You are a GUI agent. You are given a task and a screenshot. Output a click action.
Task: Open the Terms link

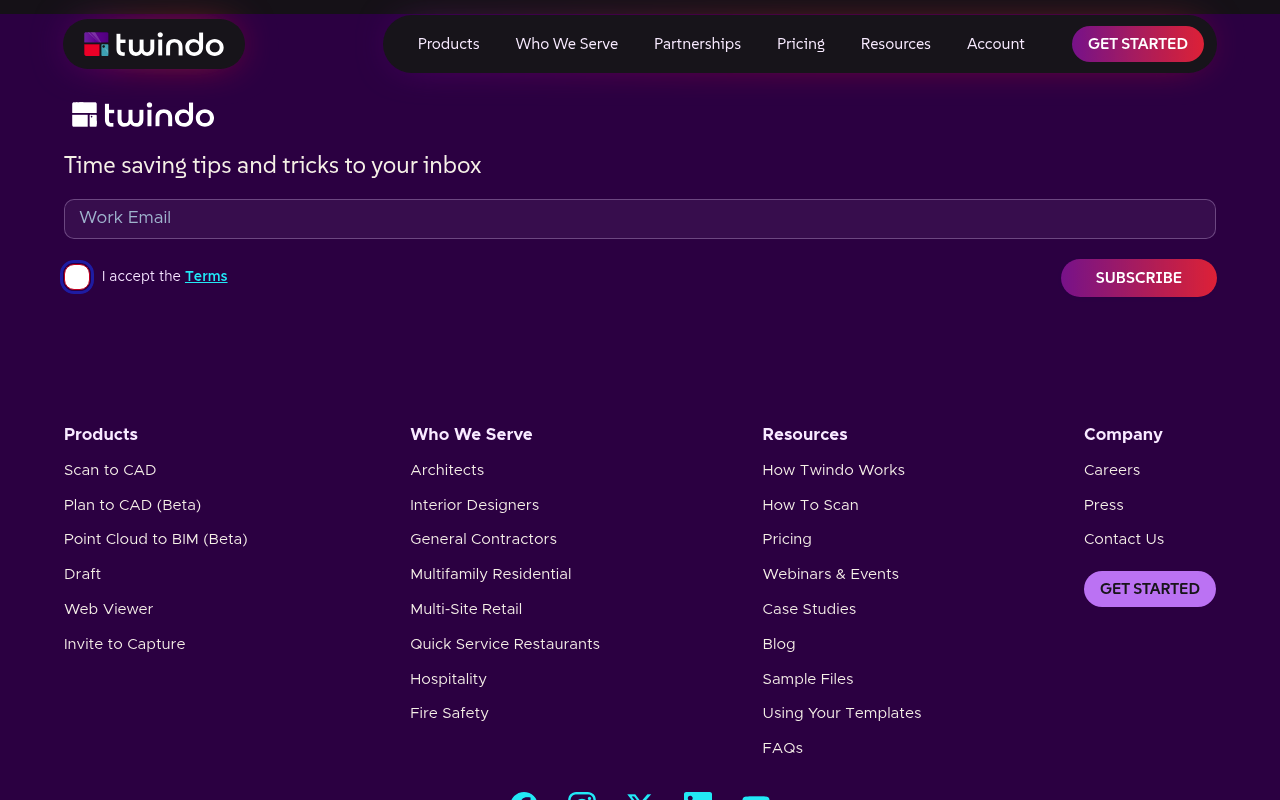point(206,276)
